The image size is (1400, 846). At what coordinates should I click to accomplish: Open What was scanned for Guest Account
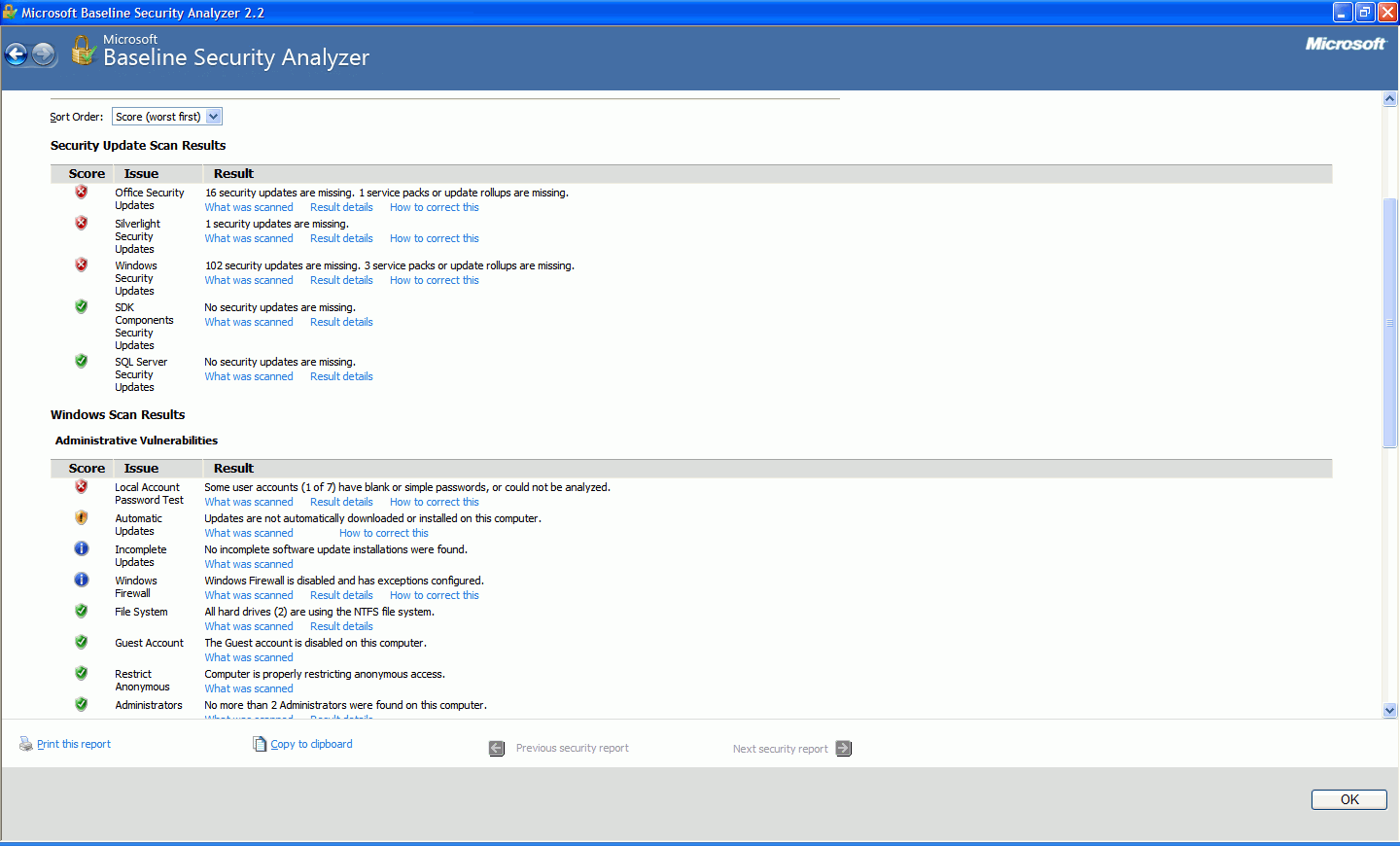tap(249, 657)
